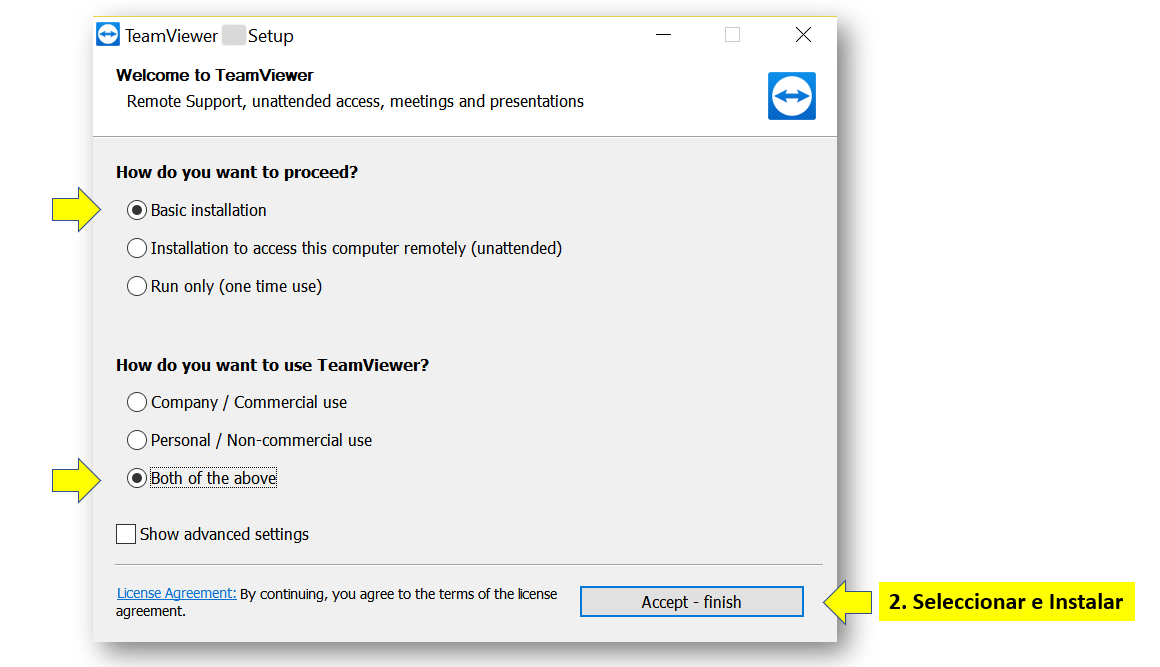Click the yellow arrow pointing at Accept - finish
This screenshot has height=667, width=1160.
pyautogui.click(x=847, y=602)
